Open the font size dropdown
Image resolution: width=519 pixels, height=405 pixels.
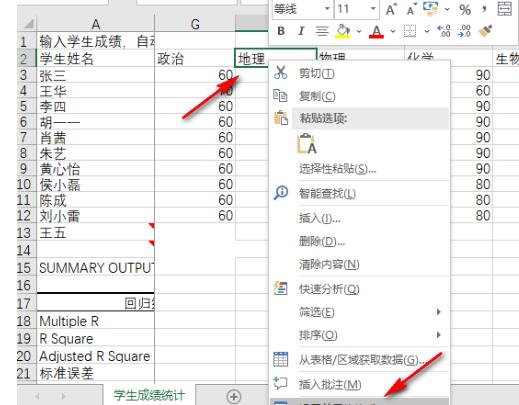point(373,9)
